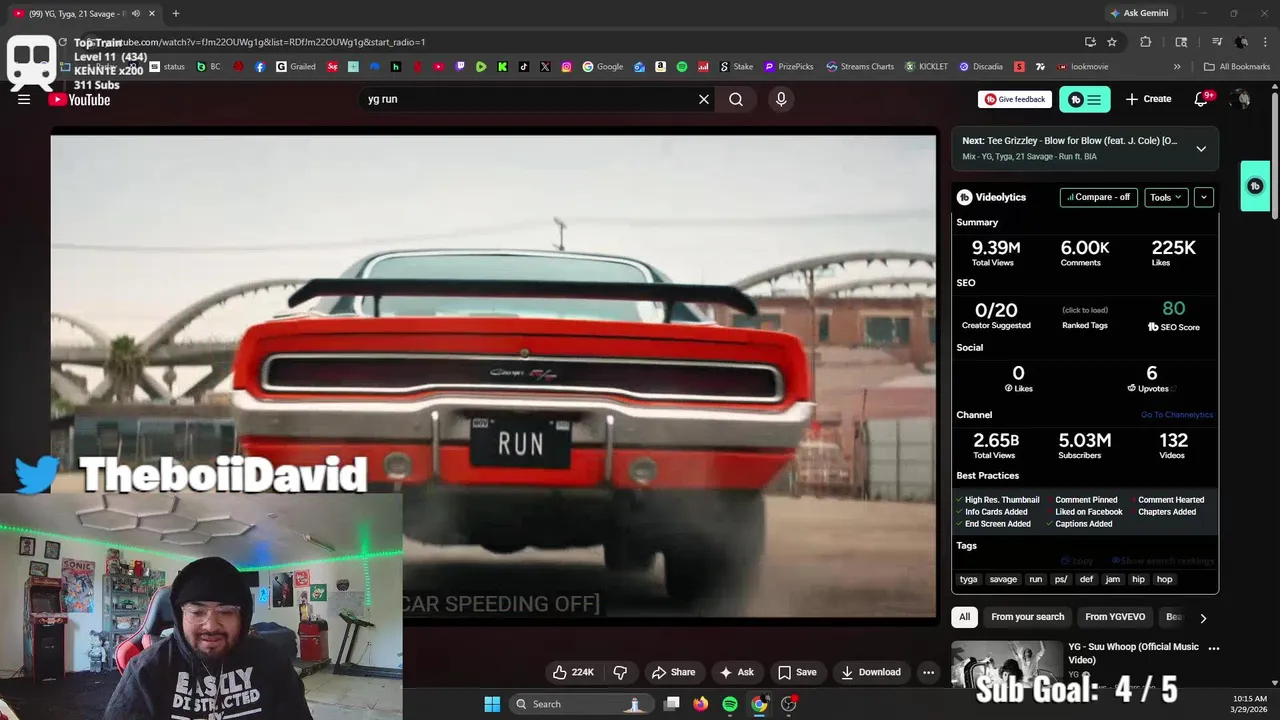
Task: Open the lookmovie bookmark
Action: 1082,67
